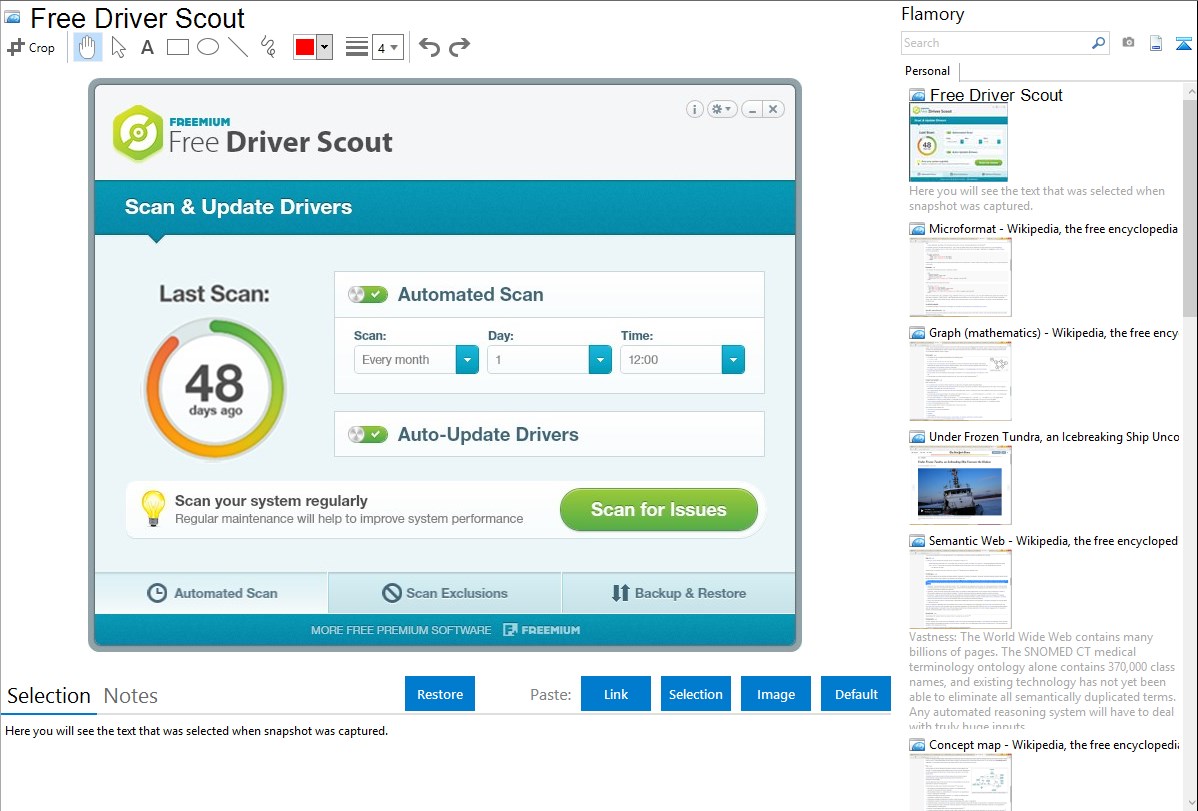This screenshot has height=811, width=1198.
Task: Click the Paste Link button
Action: point(616,694)
